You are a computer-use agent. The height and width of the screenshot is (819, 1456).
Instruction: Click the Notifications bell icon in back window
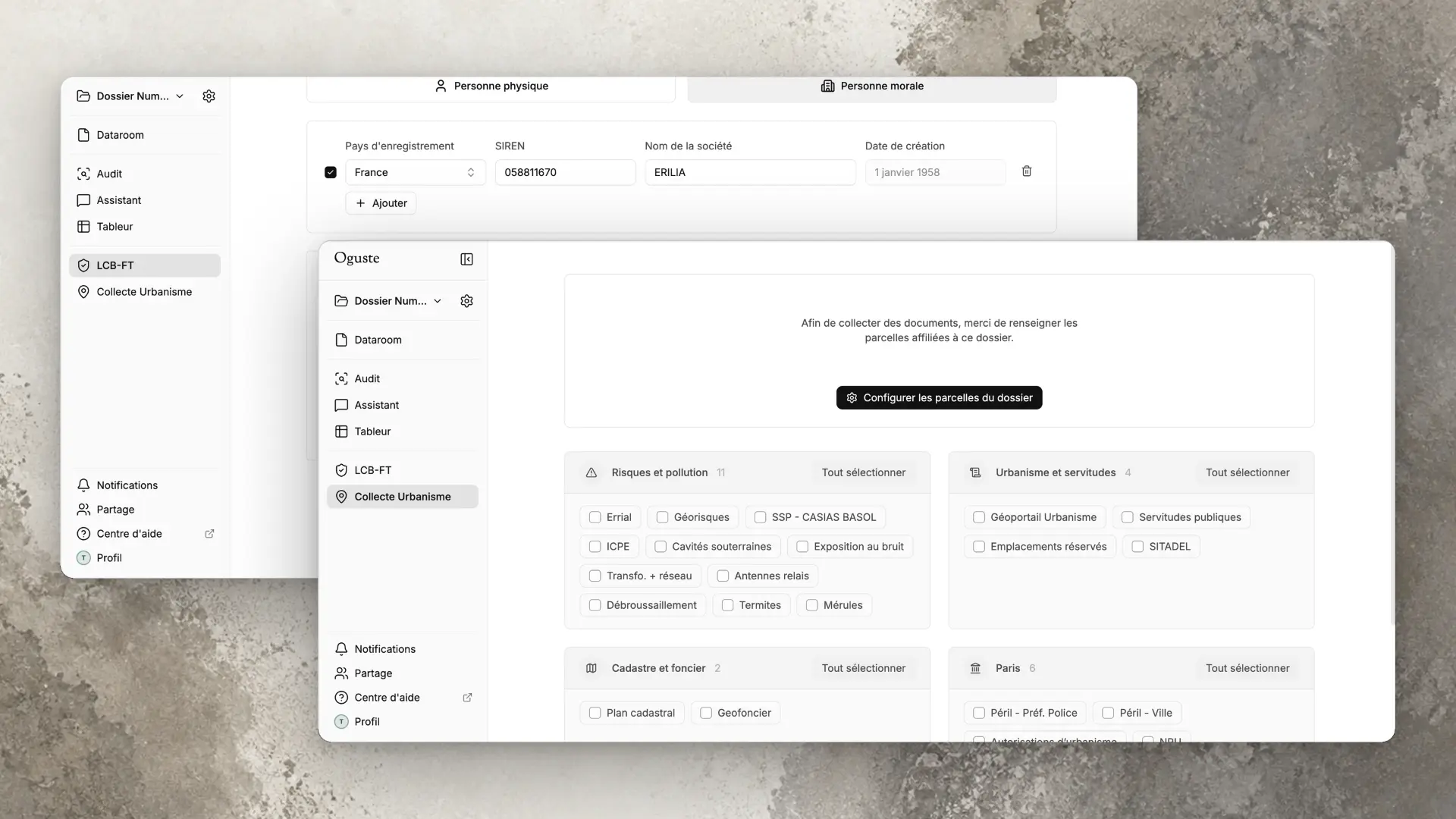pyautogui.click(x=83, y=485)
